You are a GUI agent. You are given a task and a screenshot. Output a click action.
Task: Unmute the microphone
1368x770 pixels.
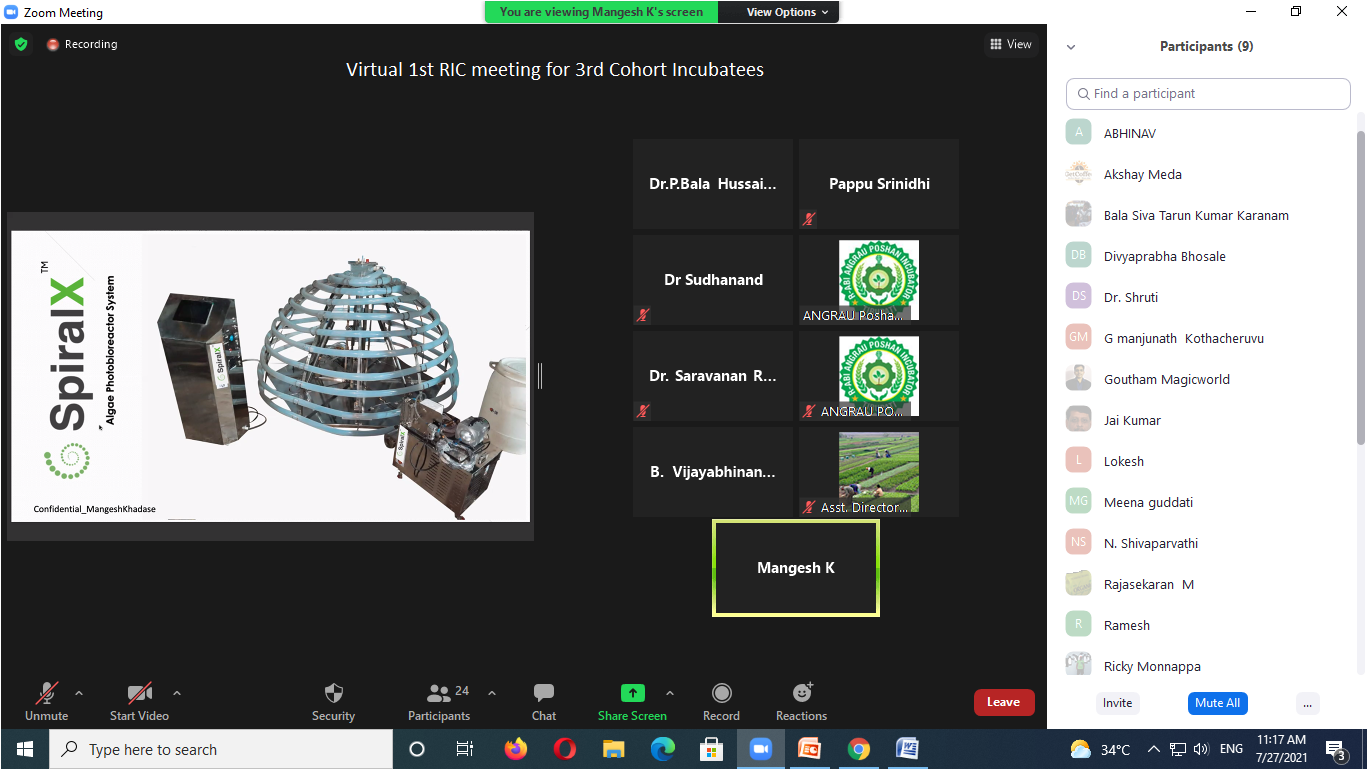click(46, 694)
